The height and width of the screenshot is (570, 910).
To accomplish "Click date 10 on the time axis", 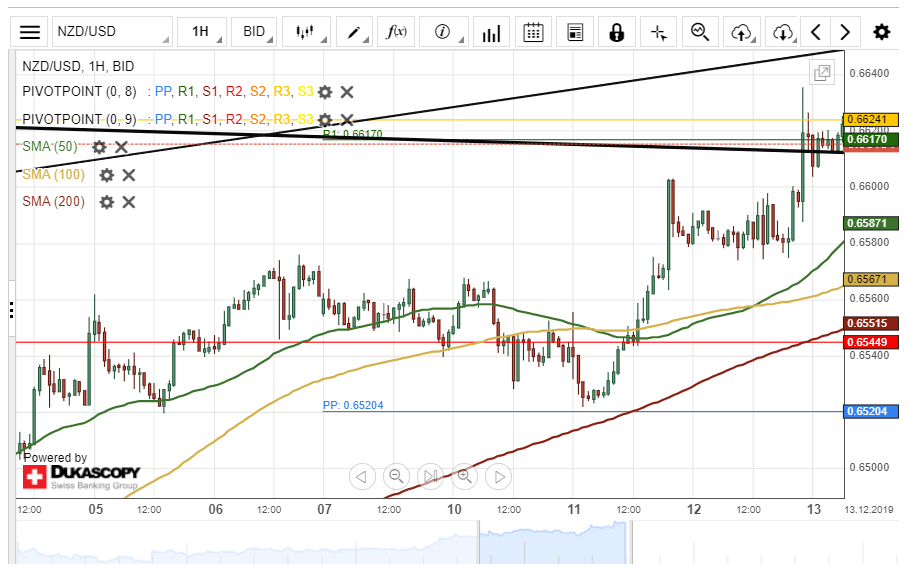I will click(x=454, y=510).
